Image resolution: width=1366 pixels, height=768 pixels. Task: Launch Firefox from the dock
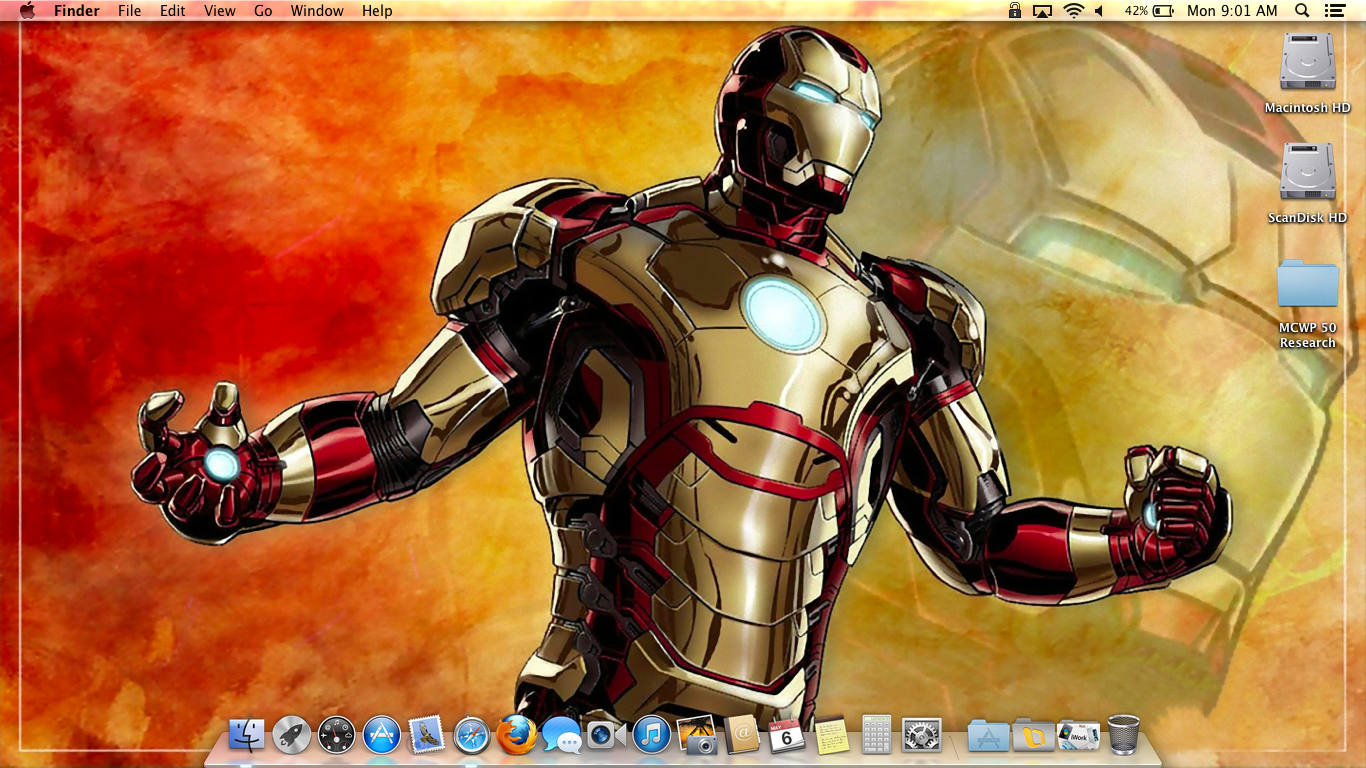tap(516, 735)
